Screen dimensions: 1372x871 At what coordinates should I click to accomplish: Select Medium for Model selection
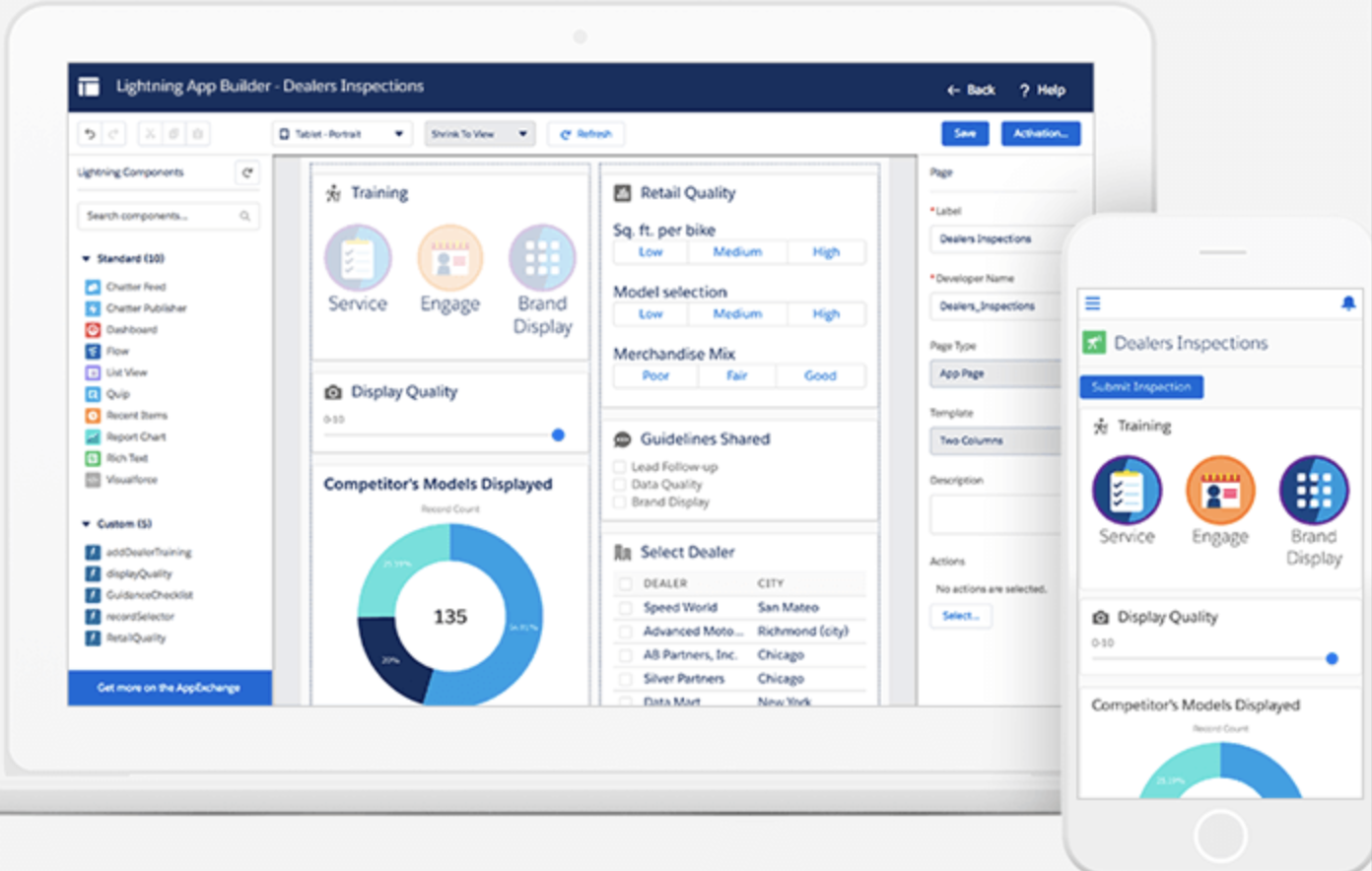(737, 314)
